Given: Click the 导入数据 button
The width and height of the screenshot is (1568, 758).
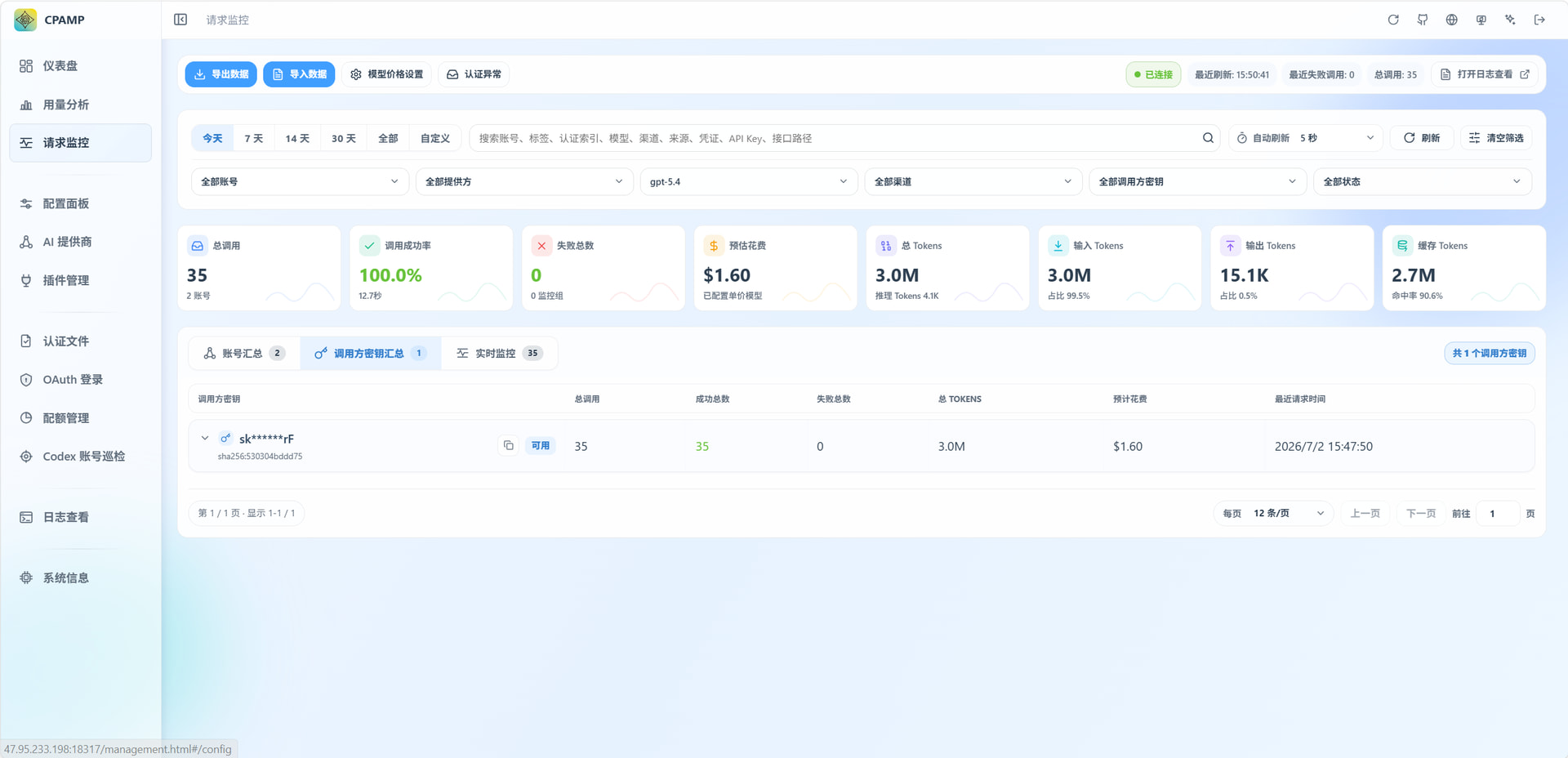Looking at the screenshot, I should (299, 74).
